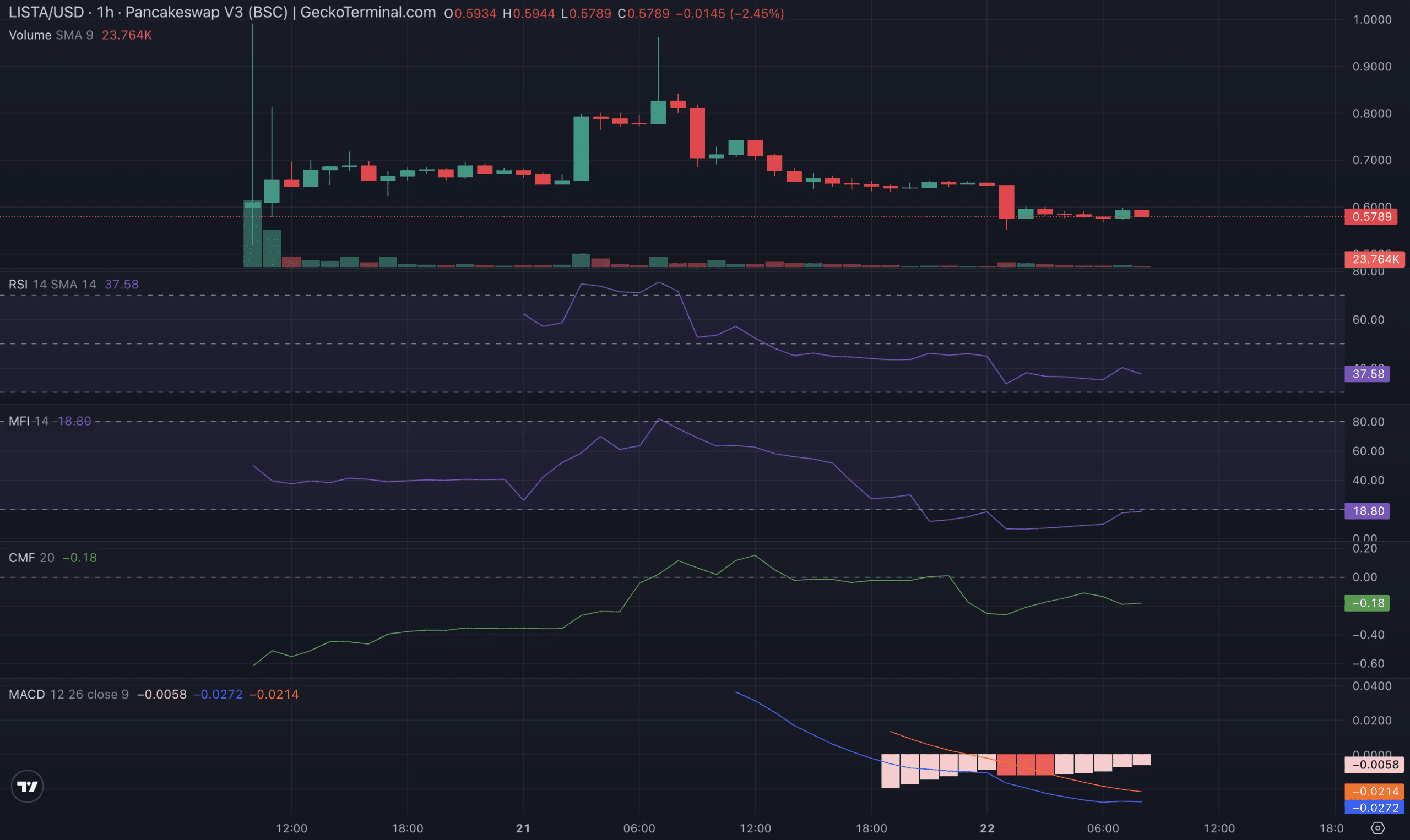Select the Volume SMA 9 legend label

pyautogui.click(x=51, y=35)
